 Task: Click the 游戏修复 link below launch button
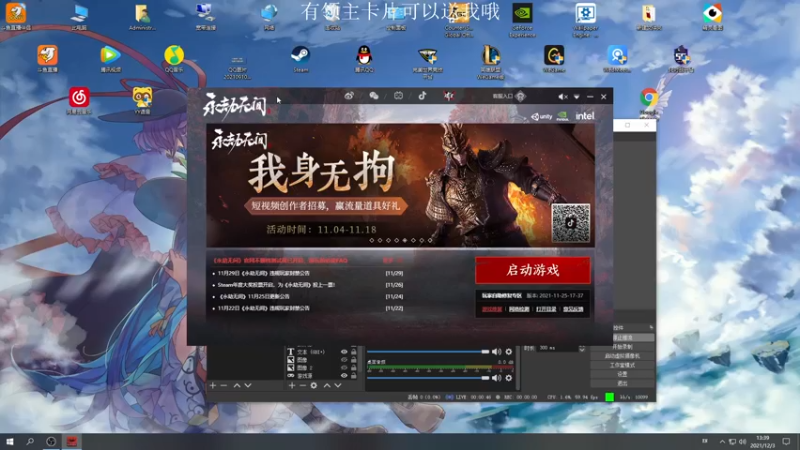[492, 309]
